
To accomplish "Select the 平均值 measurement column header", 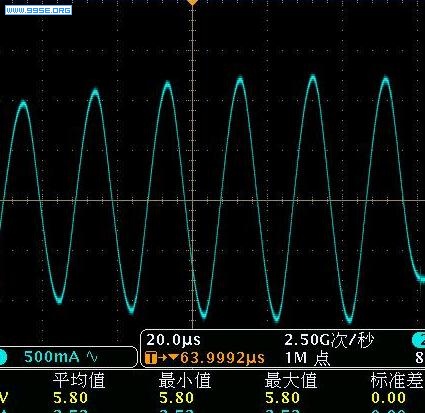I will [79, 380].
